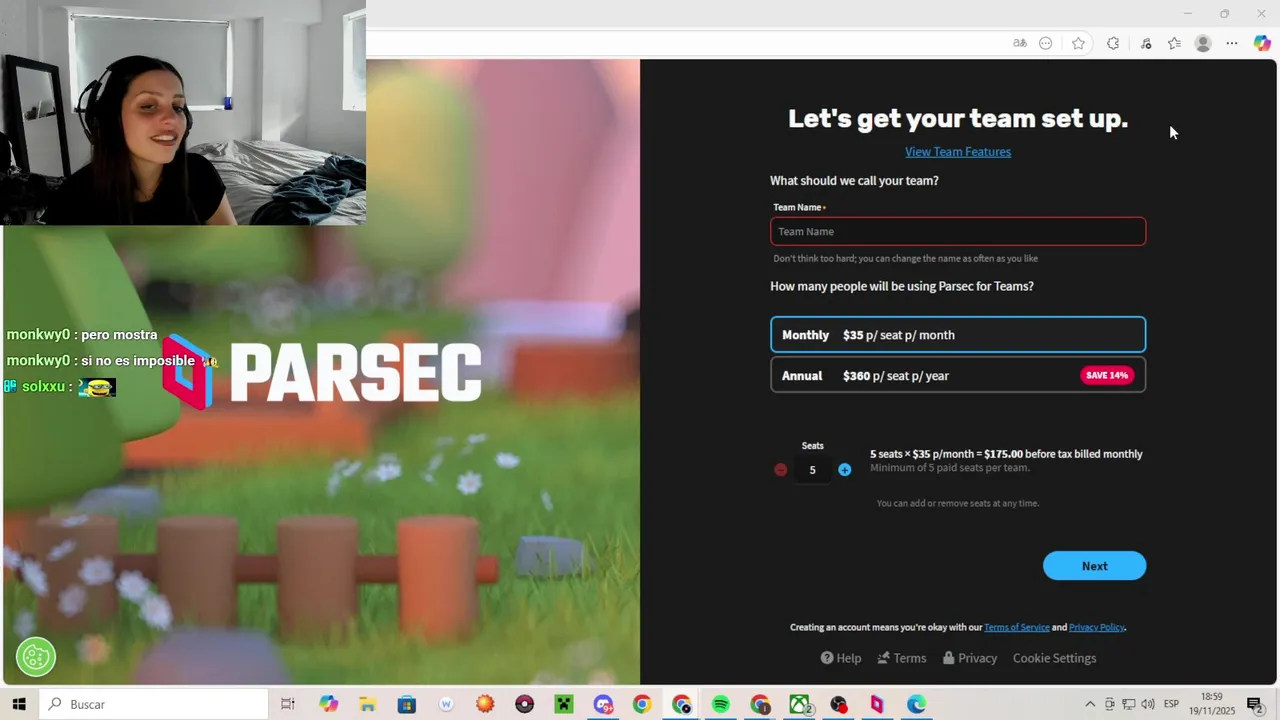Open Spotify from the taskbar

[720, 705]
